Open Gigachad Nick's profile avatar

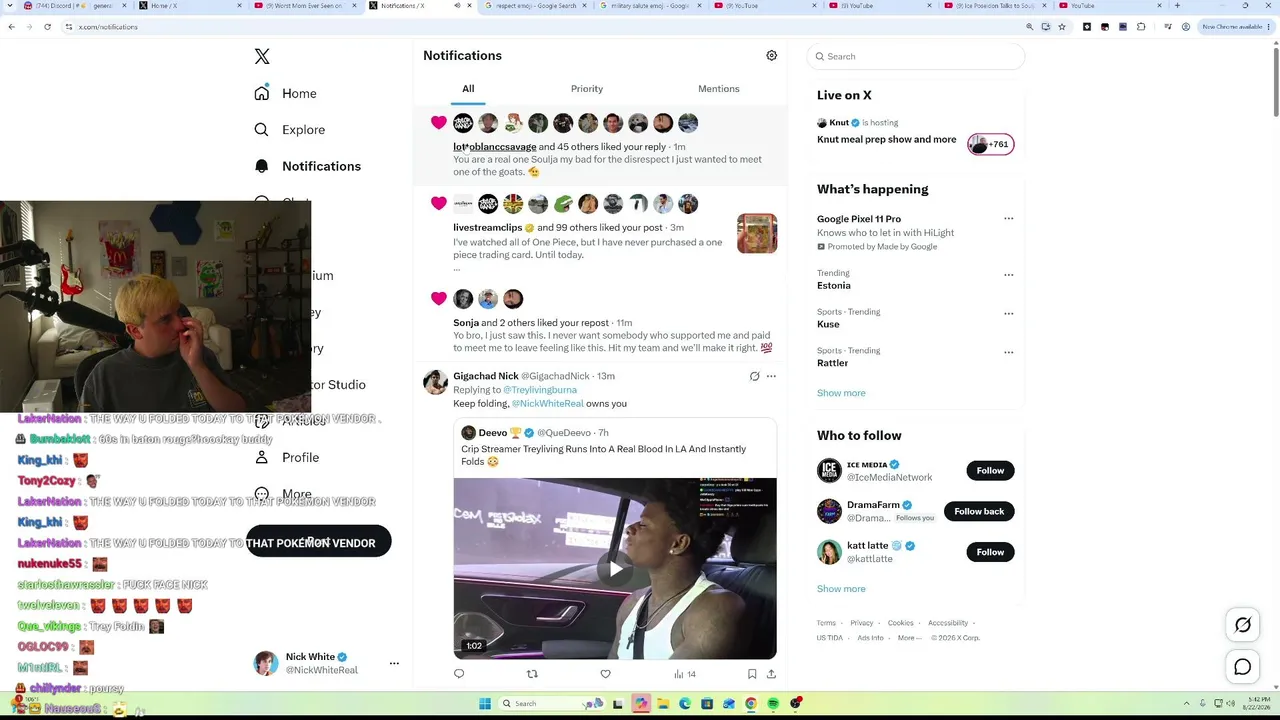pos(435,382)
